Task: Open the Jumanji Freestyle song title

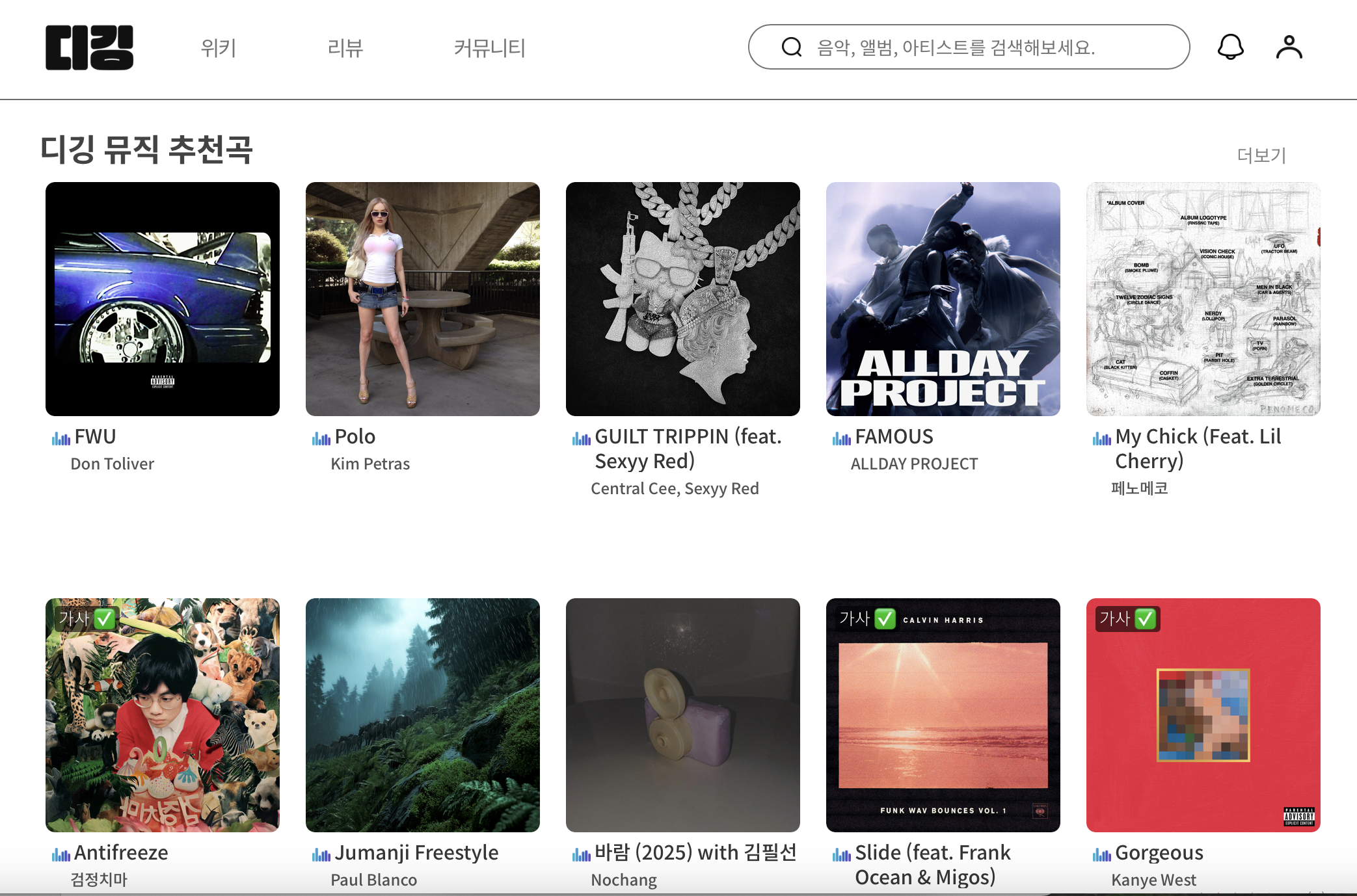Action: coord(417,852)
